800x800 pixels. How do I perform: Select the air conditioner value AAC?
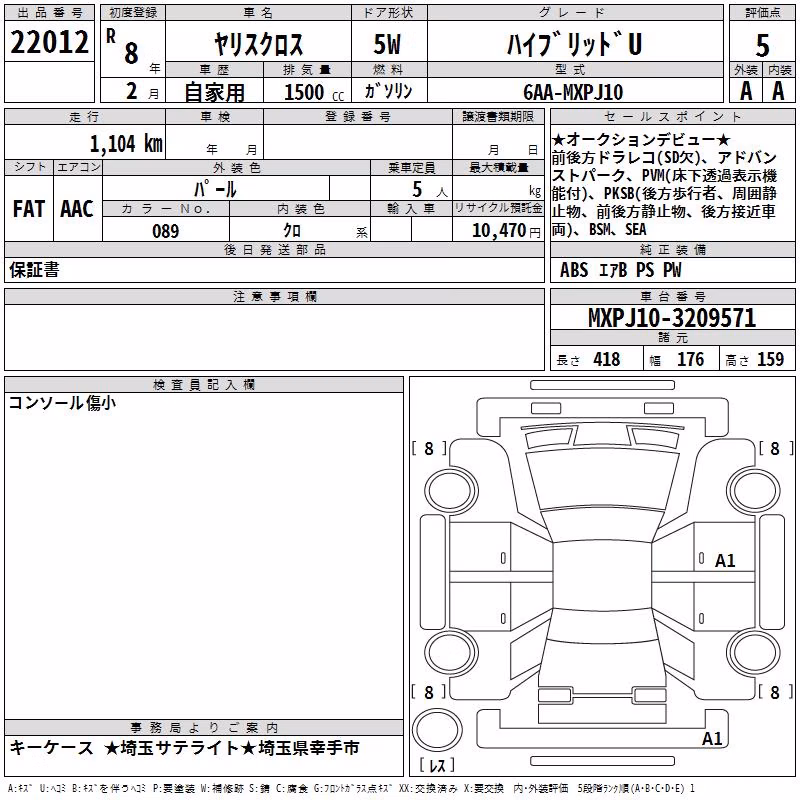77,209
